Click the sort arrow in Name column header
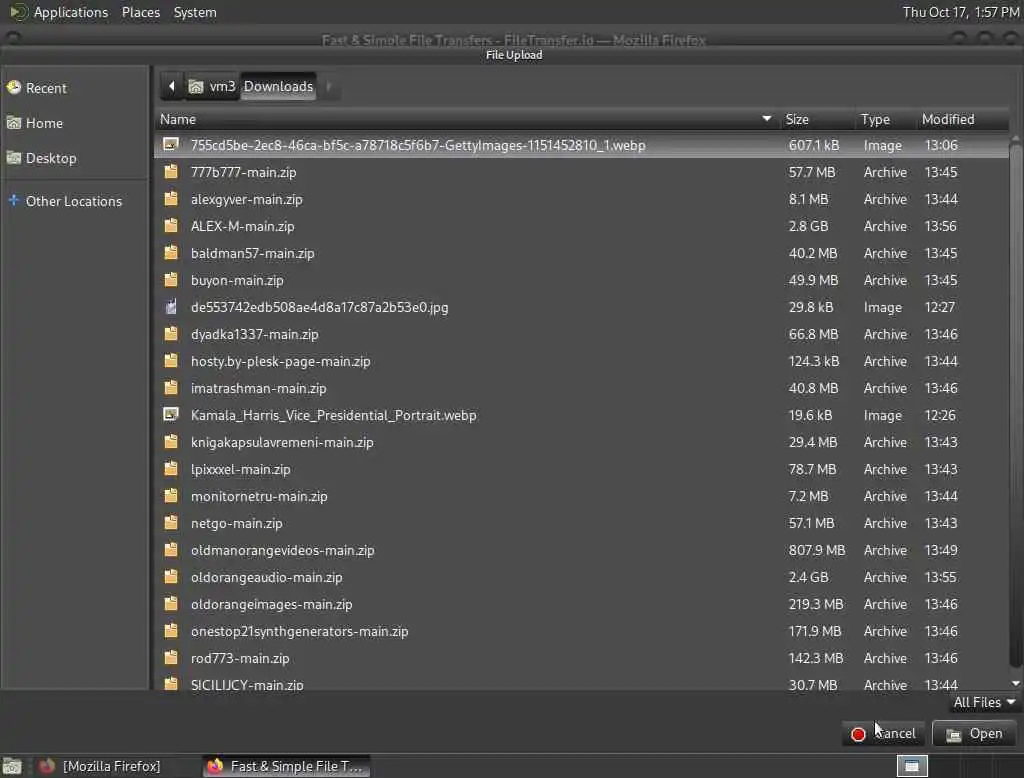Screen dimensions: 1024x778 pyautogui.click(x=767, y=119)
